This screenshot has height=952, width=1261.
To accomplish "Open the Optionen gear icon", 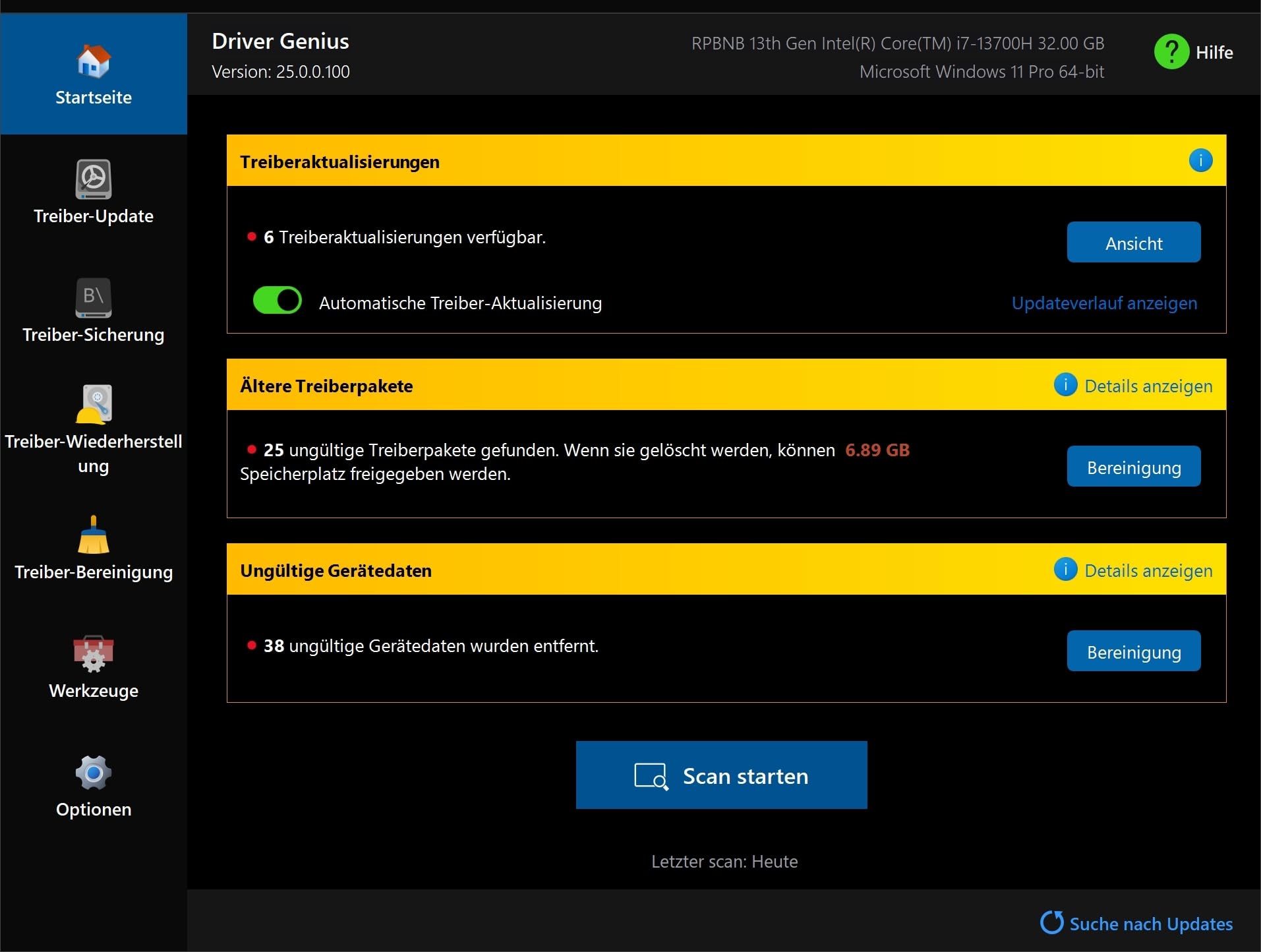I will tap(94, 772).
